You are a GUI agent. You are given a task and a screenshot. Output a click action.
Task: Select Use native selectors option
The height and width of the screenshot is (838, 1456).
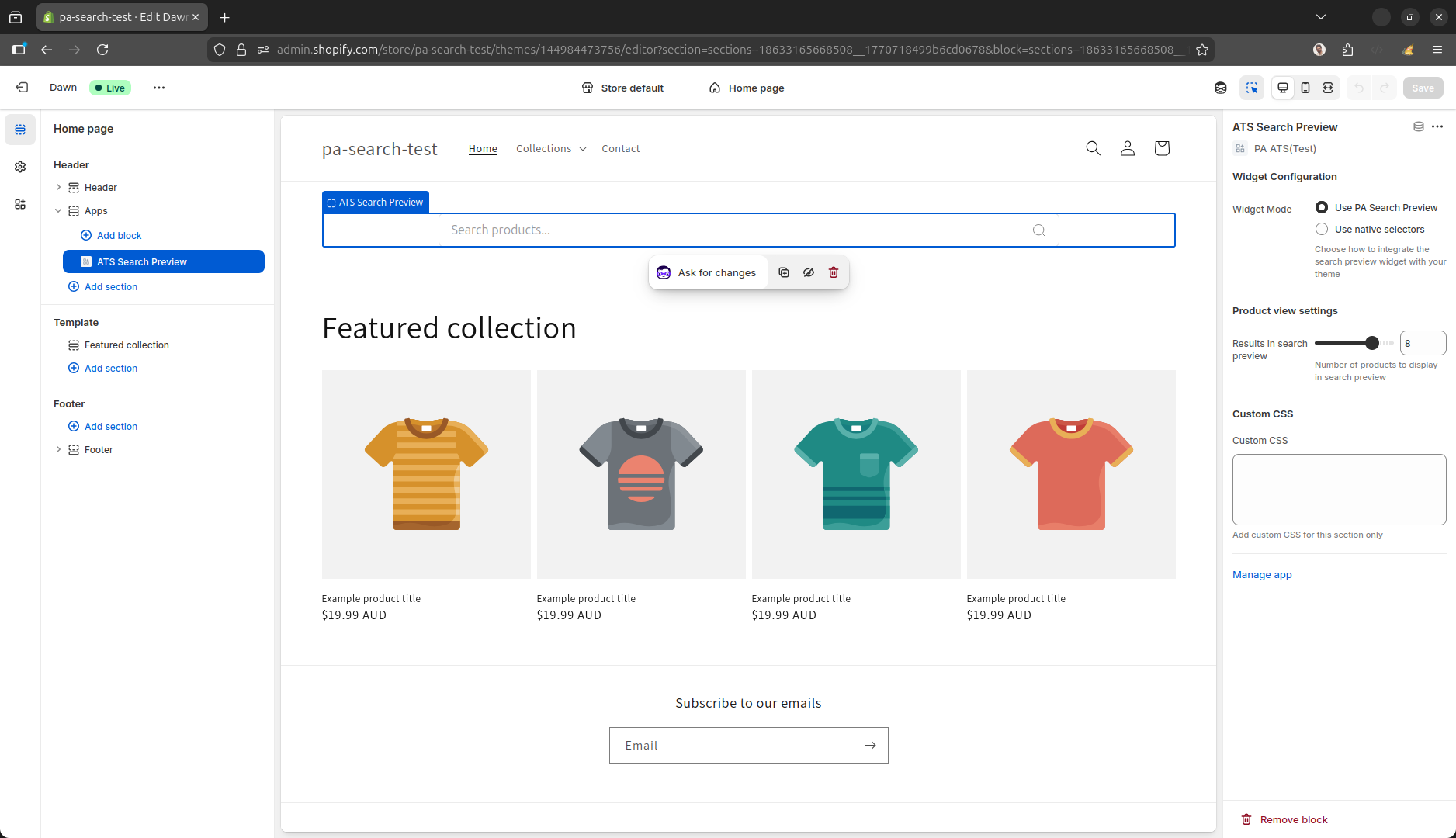point(1322,229)
